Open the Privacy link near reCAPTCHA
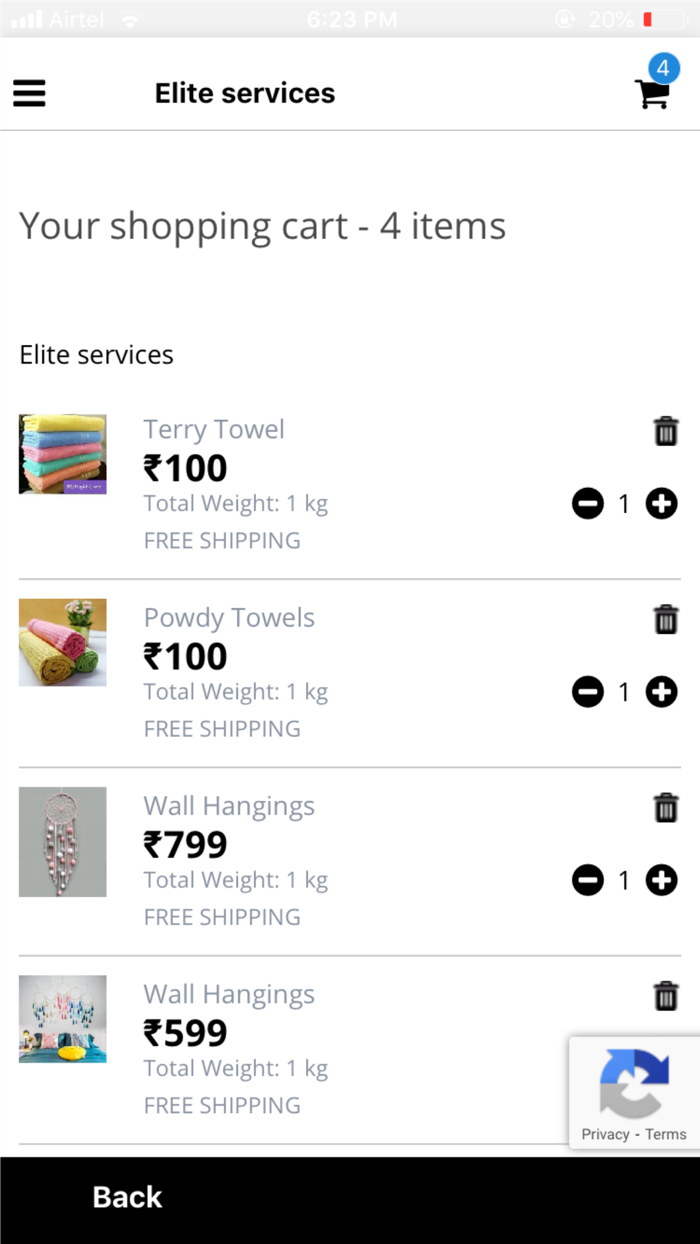Viewport: 700px width, 1244px height. pos(606,1134)
